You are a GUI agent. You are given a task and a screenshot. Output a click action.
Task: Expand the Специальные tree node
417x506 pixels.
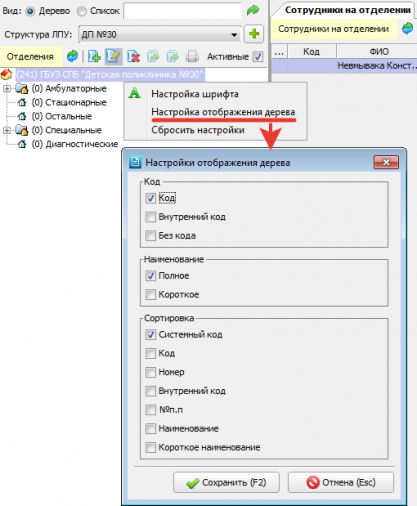coord(7,130)
